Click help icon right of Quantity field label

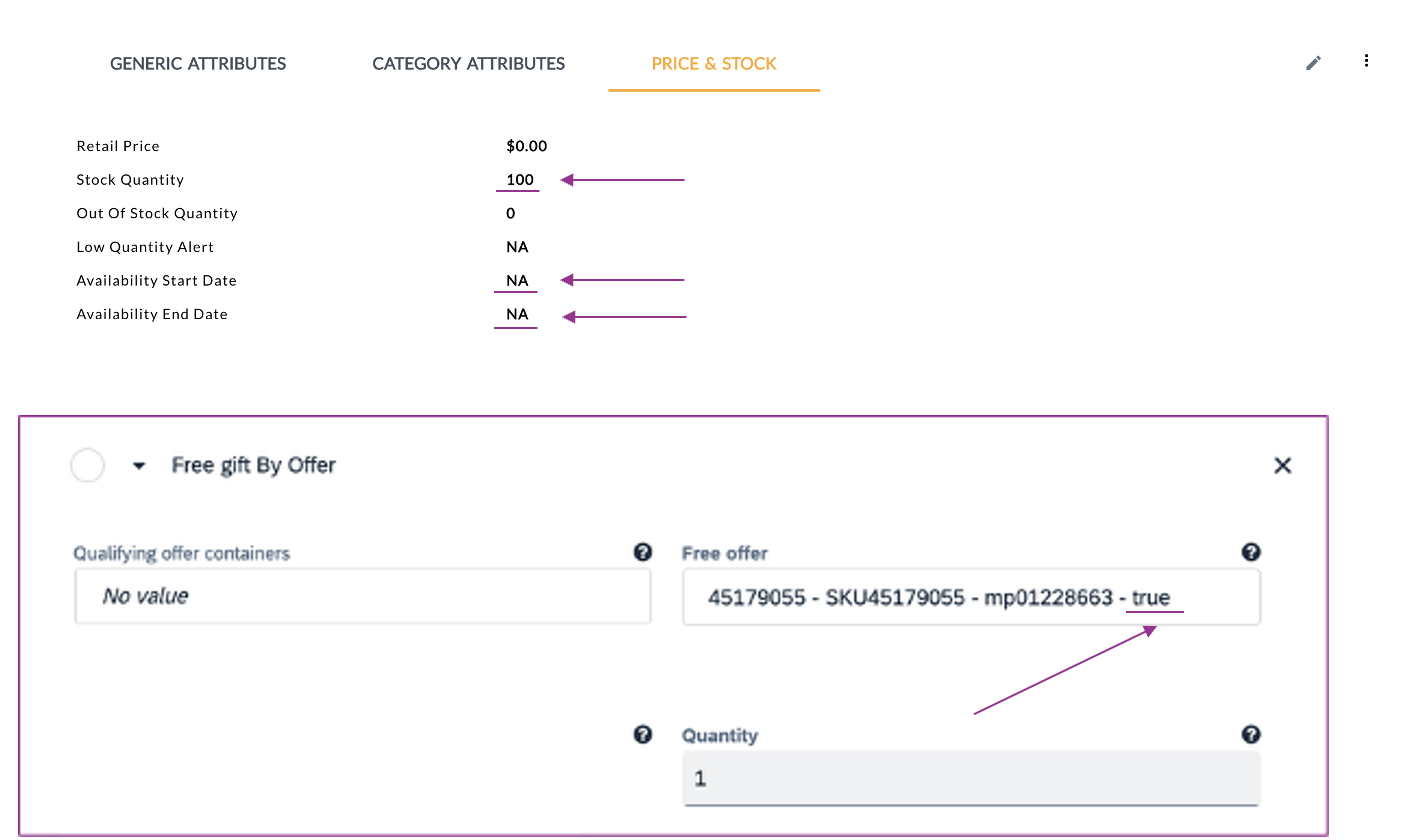1250,735
